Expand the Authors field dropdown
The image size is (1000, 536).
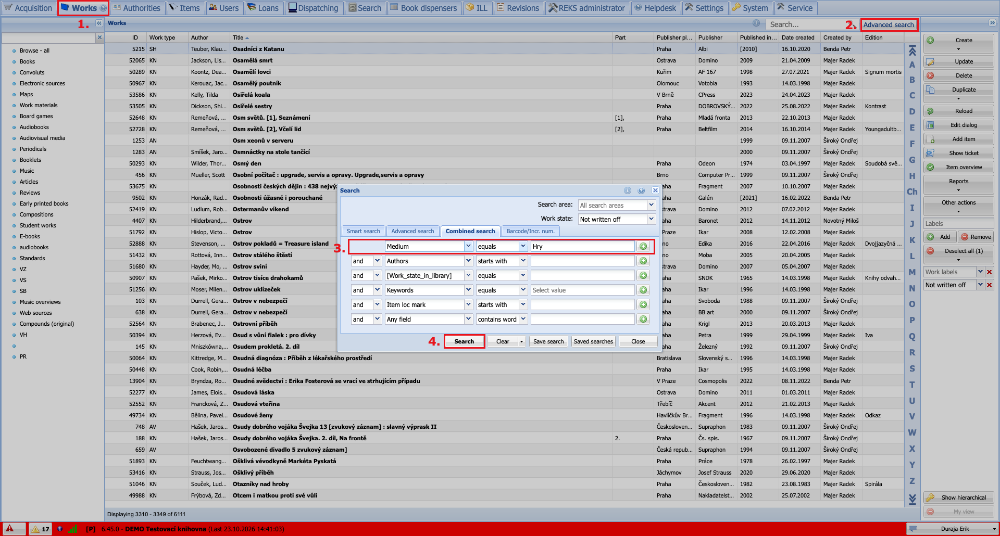tap(468, 261)
